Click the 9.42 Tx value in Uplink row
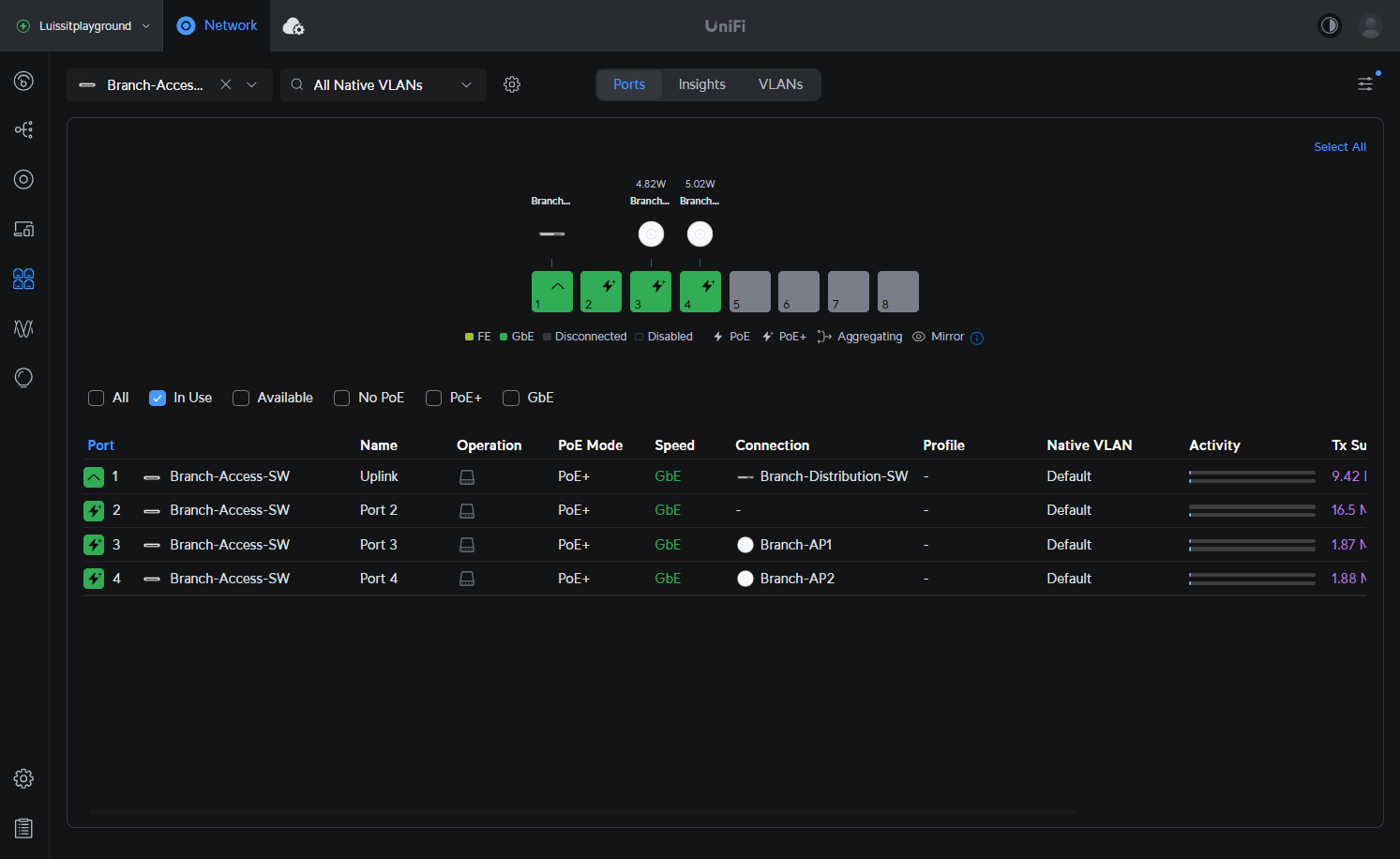The width and height of the screenshot is (1400, 859). [x=1348, y=476]
